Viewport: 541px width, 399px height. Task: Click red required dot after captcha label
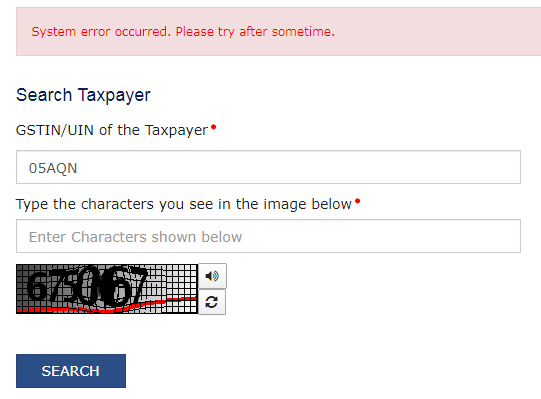(x=357, y=201)
